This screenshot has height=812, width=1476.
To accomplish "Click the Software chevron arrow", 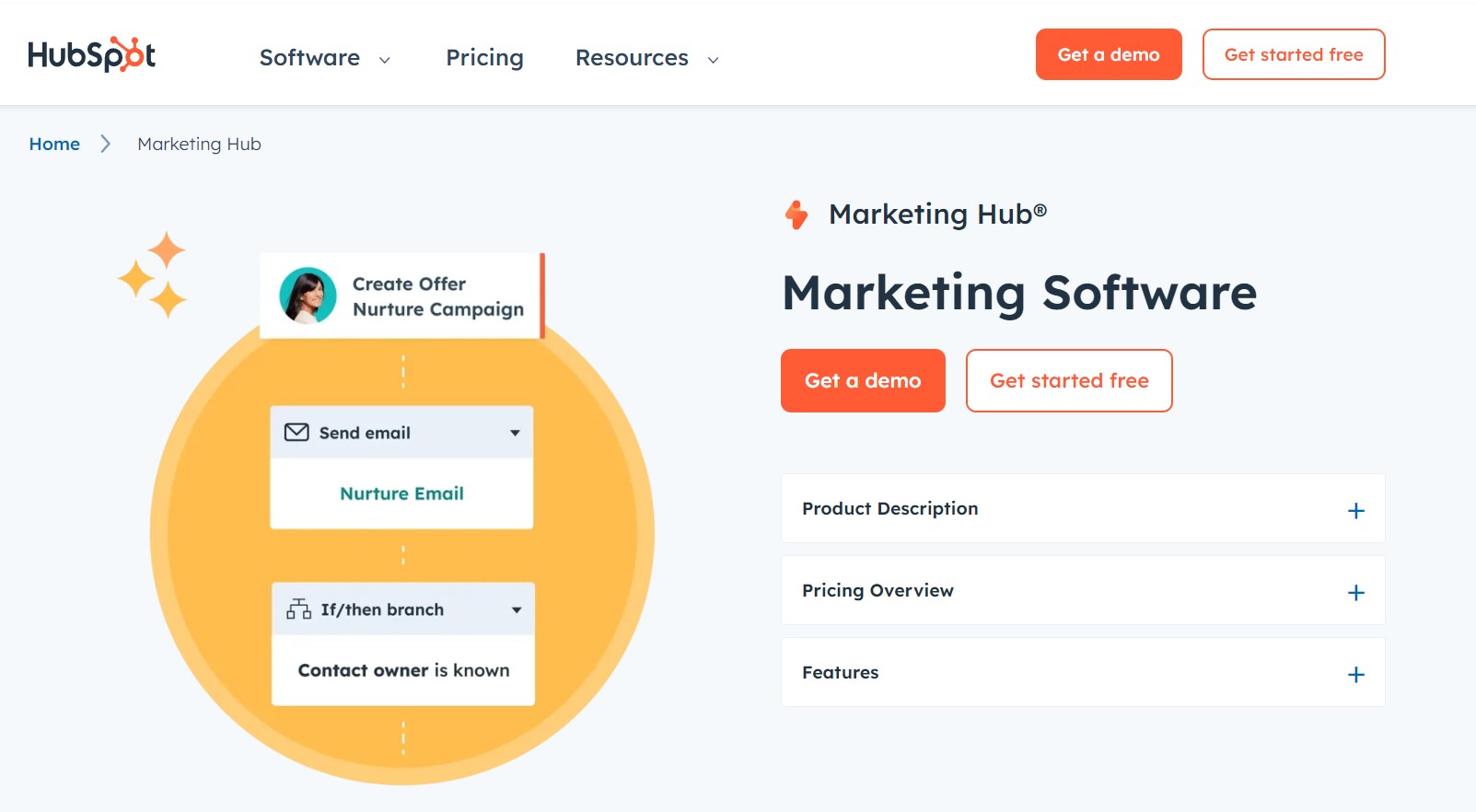I will pyautogui.click(x=385, y=60).
